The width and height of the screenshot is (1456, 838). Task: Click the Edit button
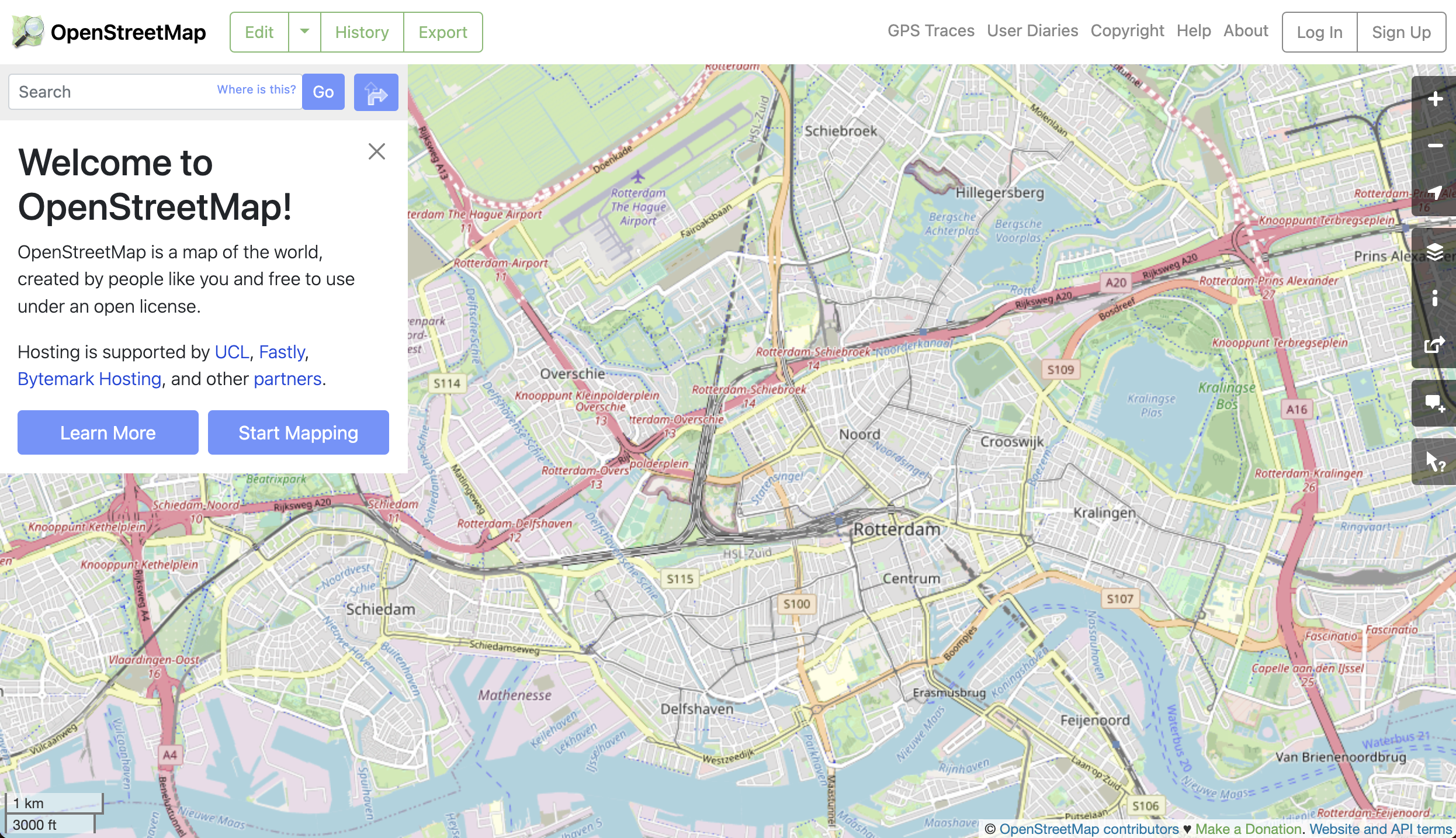tap(259, 32)
